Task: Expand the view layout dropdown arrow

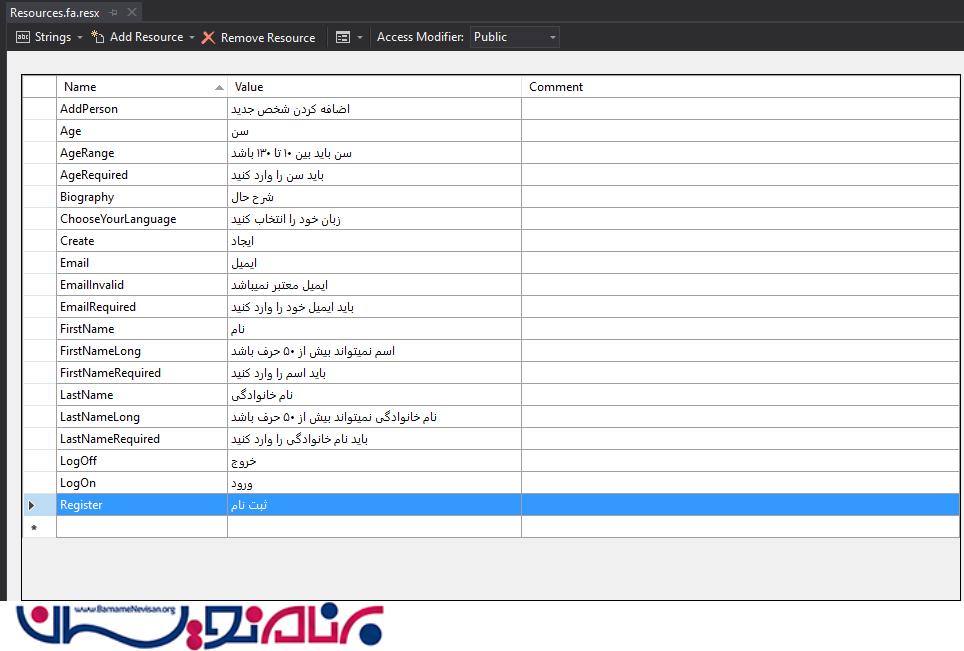Action: [360, 38]
